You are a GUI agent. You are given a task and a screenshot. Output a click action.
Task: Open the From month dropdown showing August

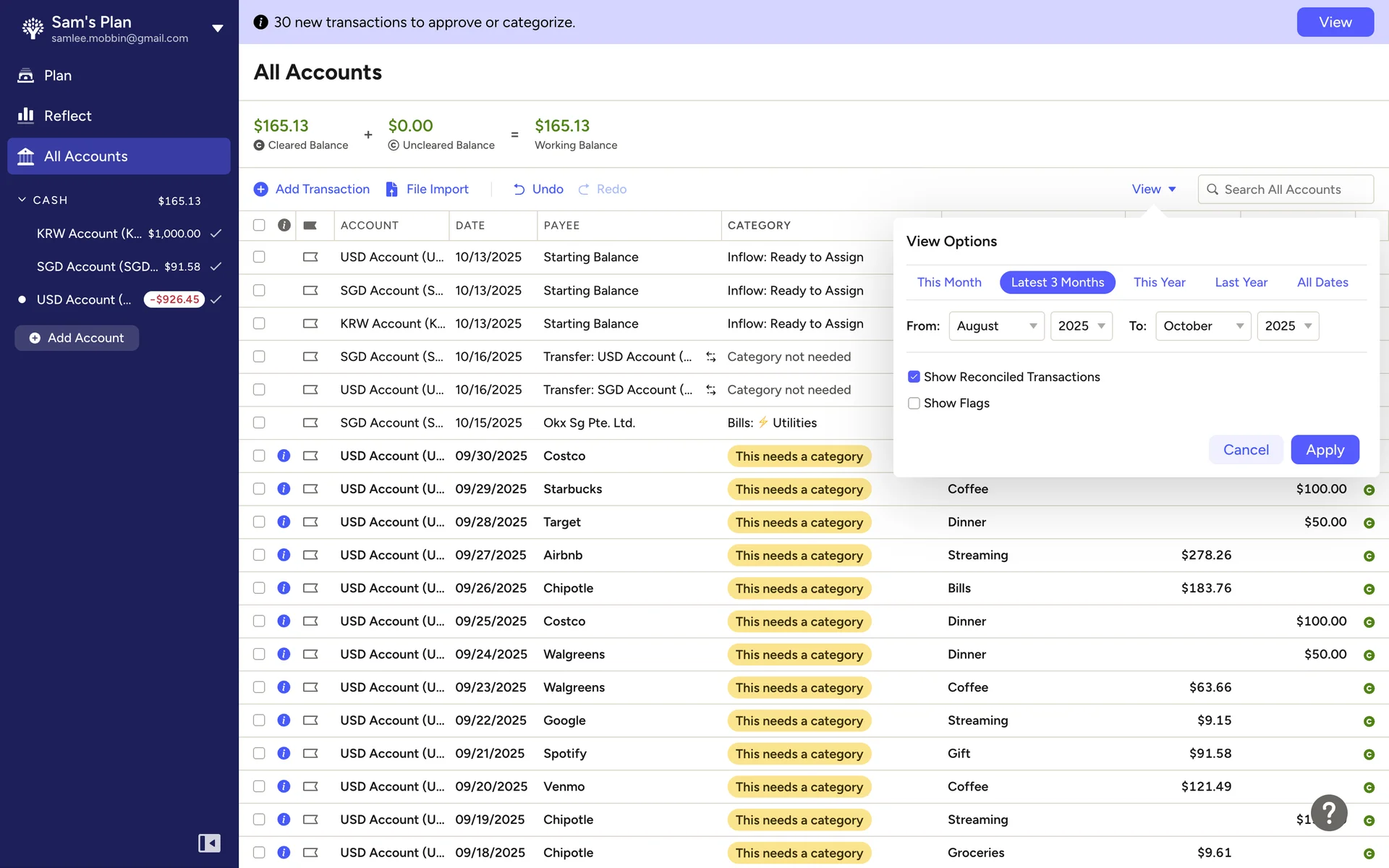point(996,326)
